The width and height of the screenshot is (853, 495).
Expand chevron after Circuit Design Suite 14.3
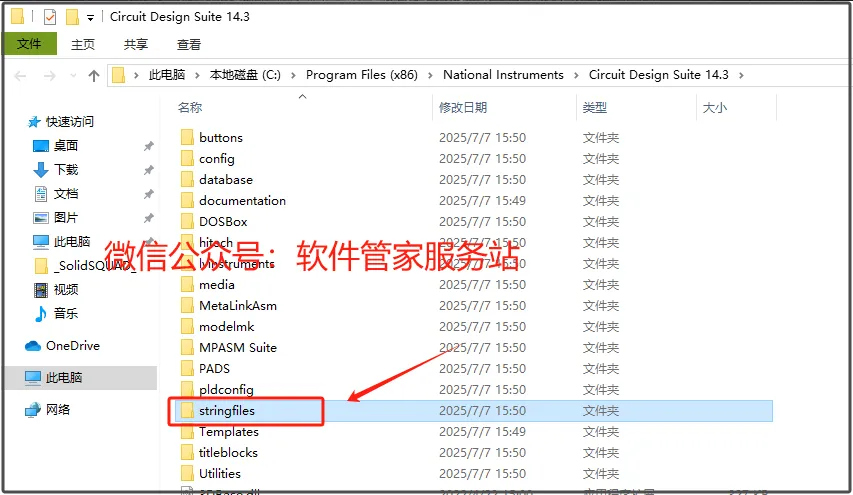tap(741, 76)
